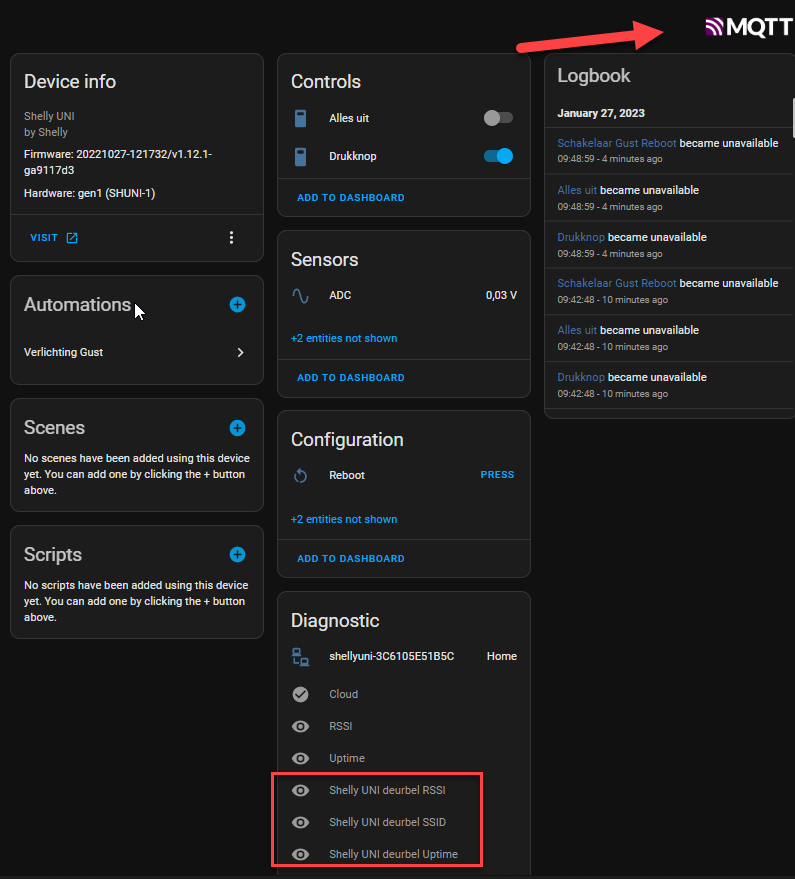
Task: Toggle the Alles uit switch on
Action: [497, 117]
